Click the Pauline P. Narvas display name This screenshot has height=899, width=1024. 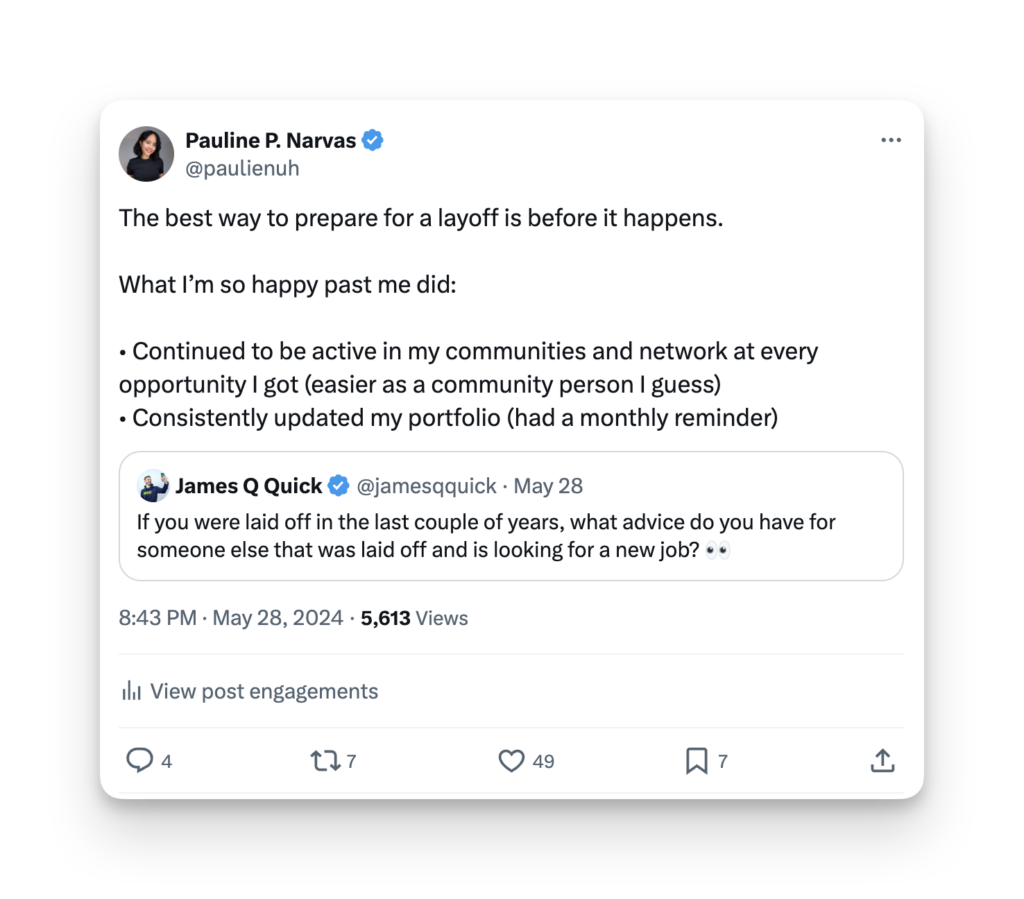pos(270,141)
